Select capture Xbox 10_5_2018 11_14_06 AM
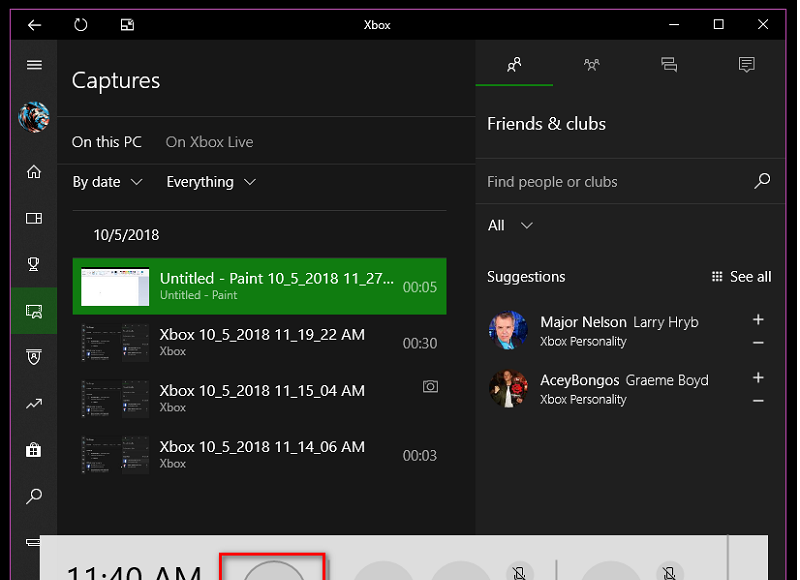Screen dimensions: 800x580 (x=259, y=455)
